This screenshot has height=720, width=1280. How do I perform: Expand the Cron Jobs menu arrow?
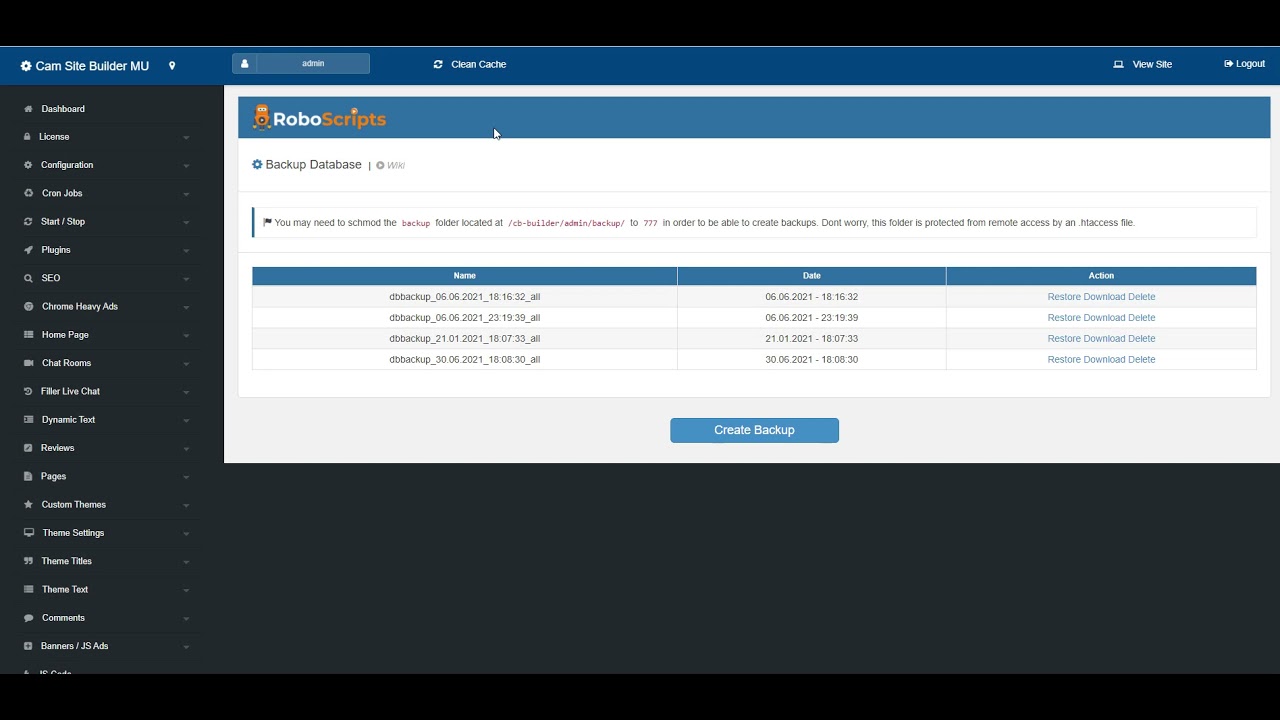pyautogui.click(x=186, y=194)
